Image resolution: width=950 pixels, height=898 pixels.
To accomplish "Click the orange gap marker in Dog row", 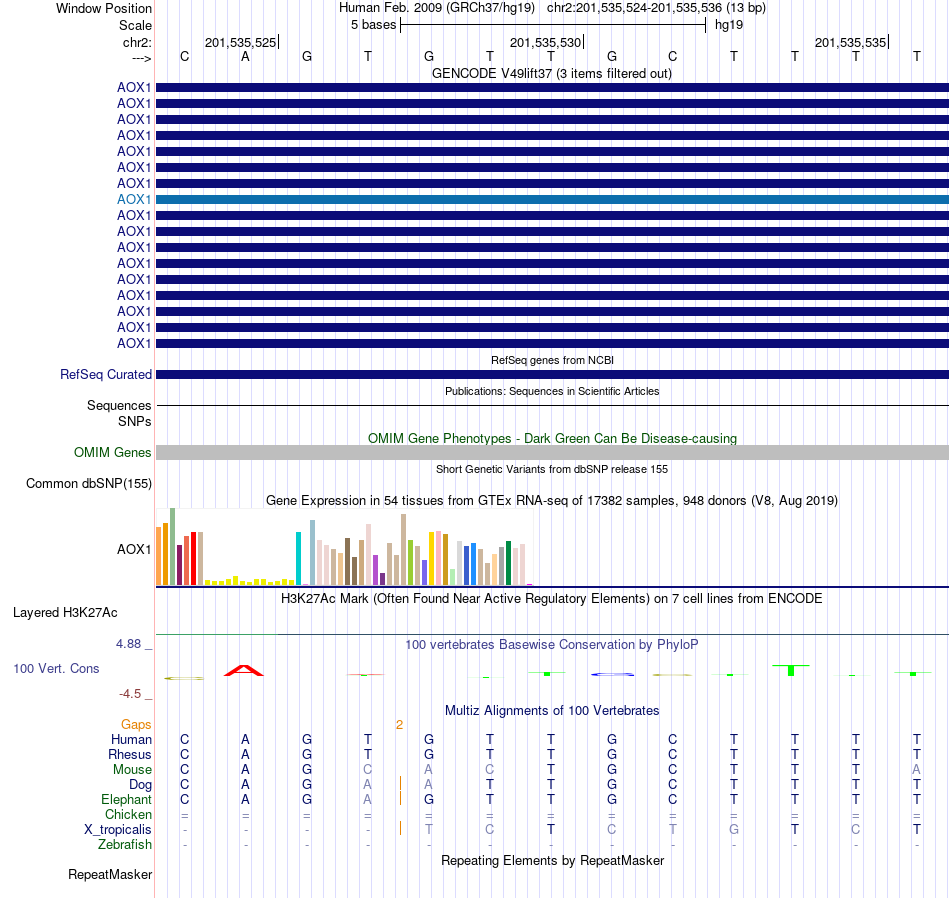I will pos(400,784).
